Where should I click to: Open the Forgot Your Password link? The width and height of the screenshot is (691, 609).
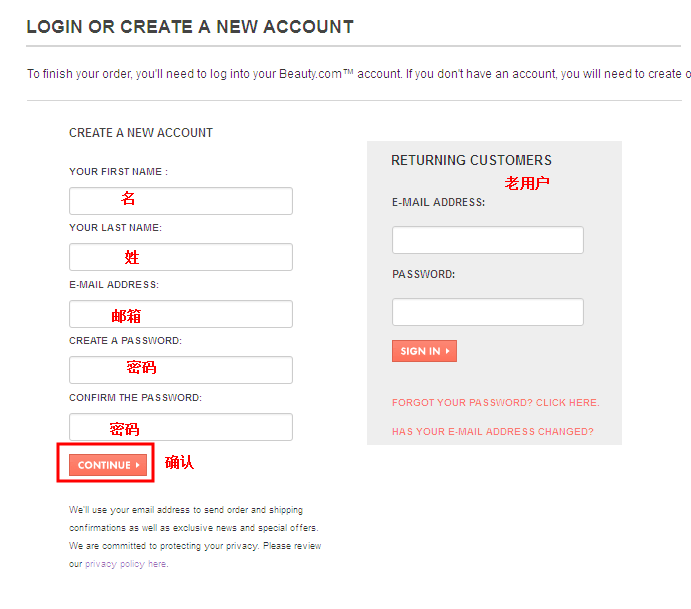coord(495,403)
